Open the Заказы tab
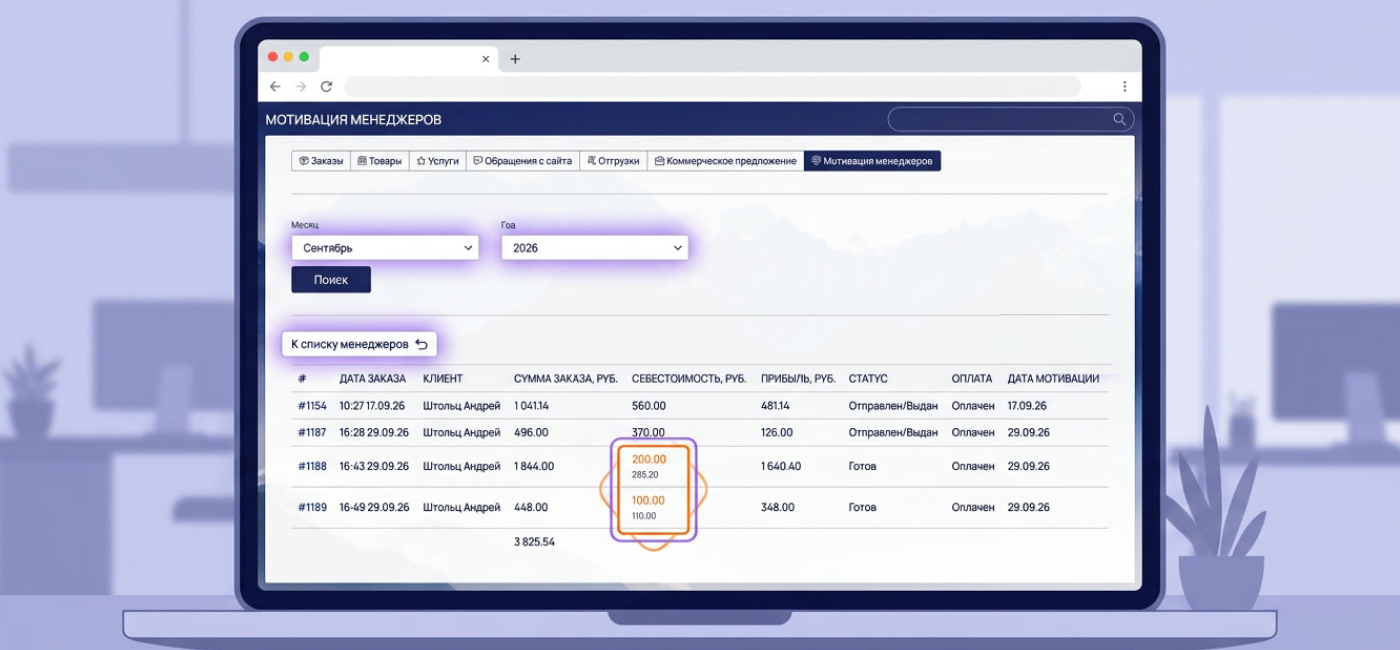 tap(321, 161)
